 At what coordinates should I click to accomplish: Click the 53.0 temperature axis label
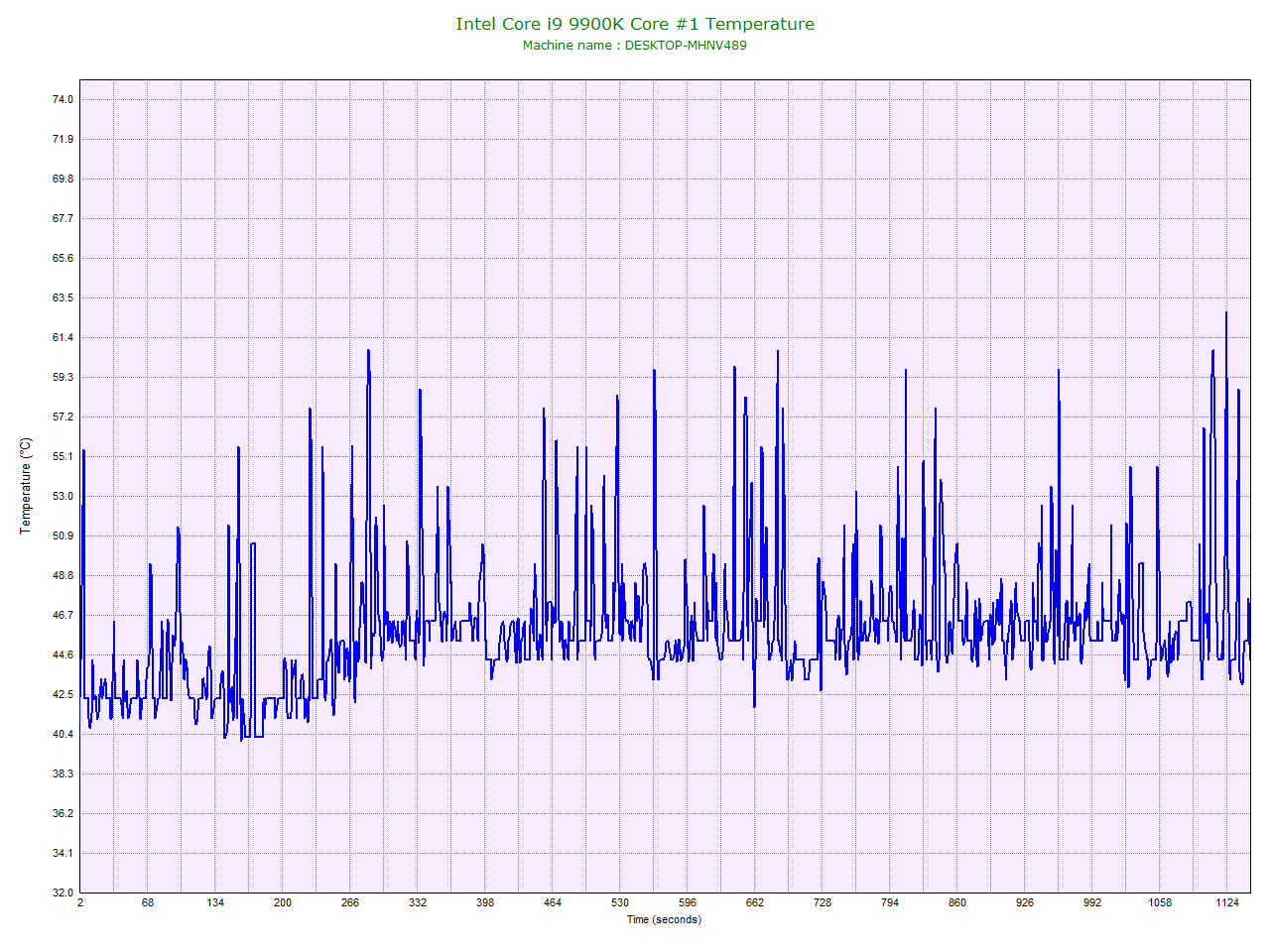coord(63,496)
